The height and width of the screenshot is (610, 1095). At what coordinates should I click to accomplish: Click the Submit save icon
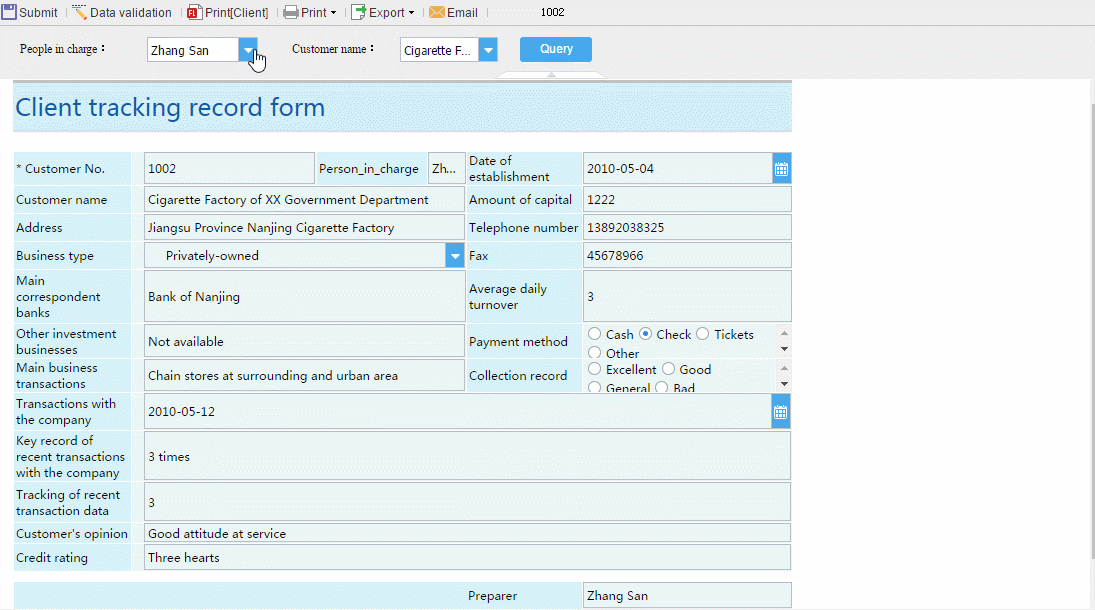coord(9,13)
